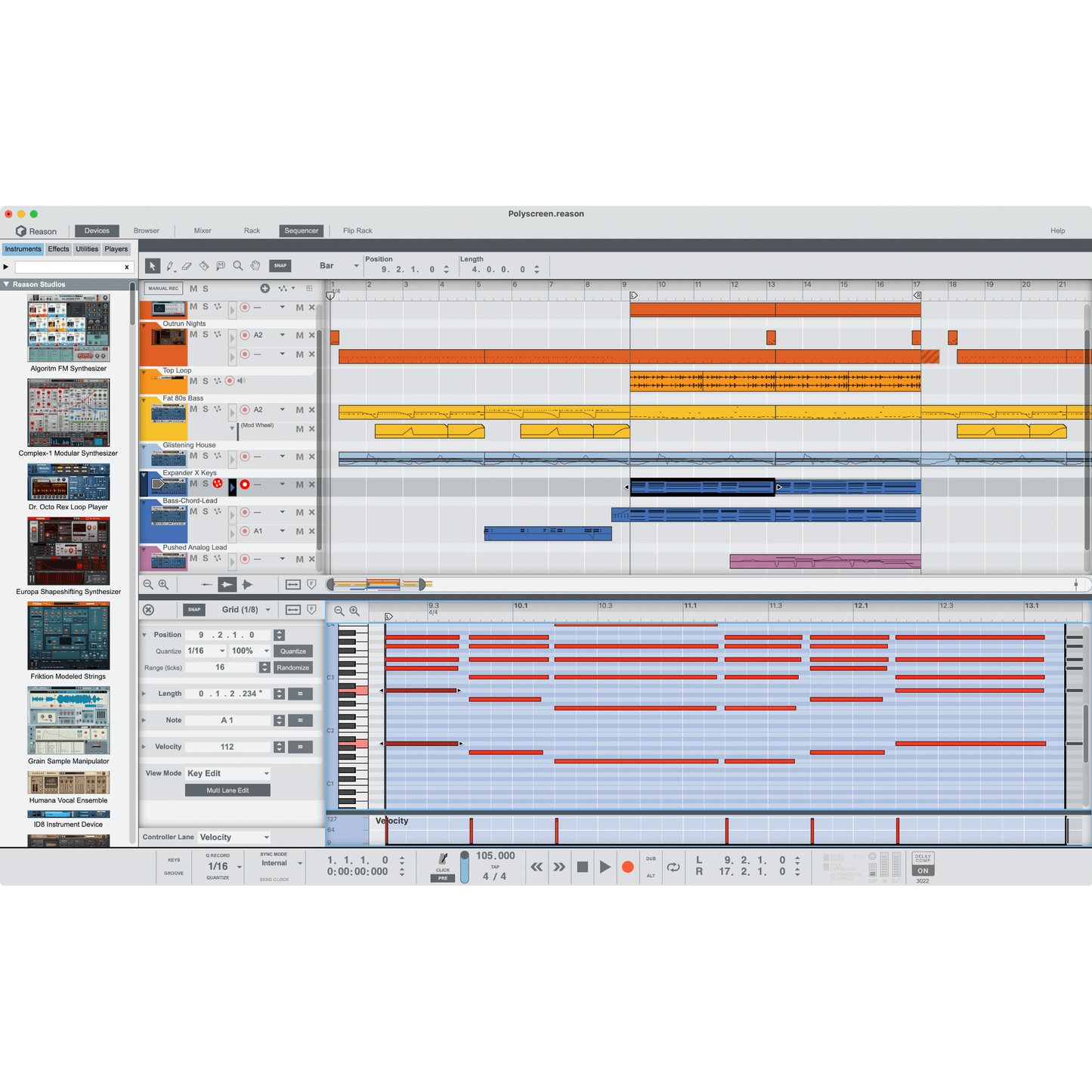This screenshot has height=1092, width=1092.
Task: Open the Effects browser tab
Action: 57,249
